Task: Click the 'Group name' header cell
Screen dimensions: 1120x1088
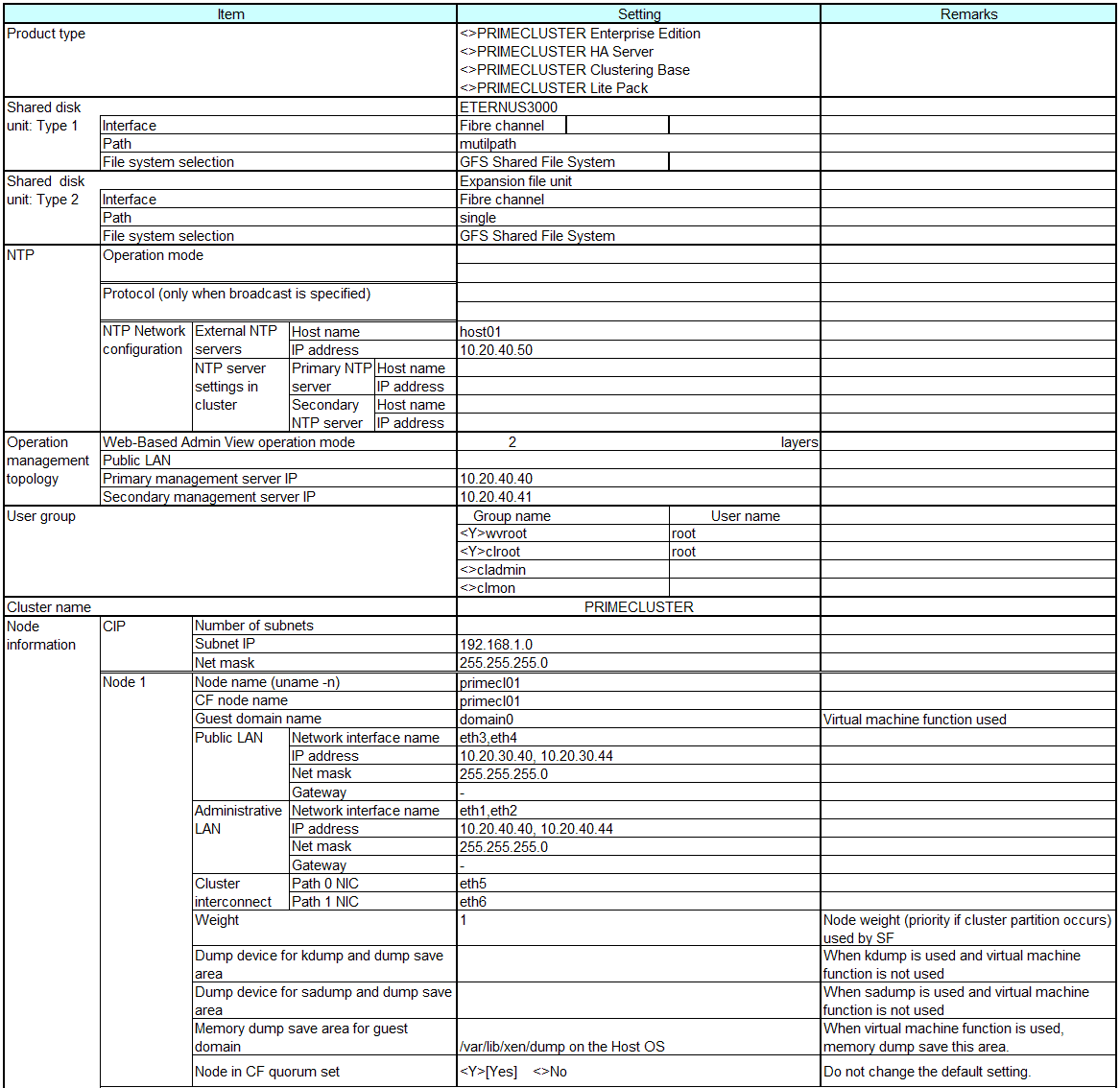Action: point(562,515)
